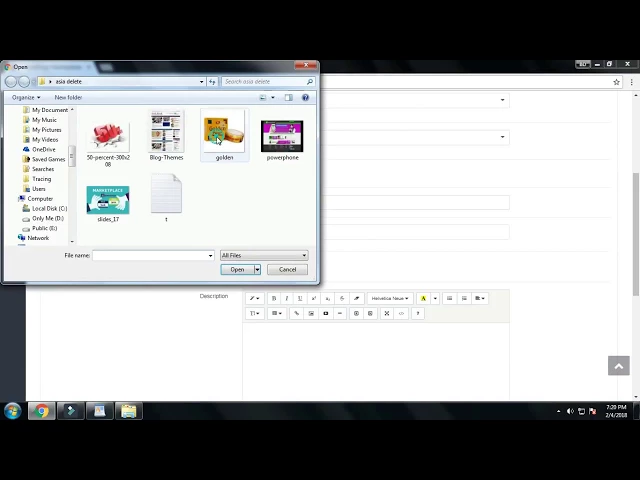Refresh the asia delete folder location

click(212, 82)
